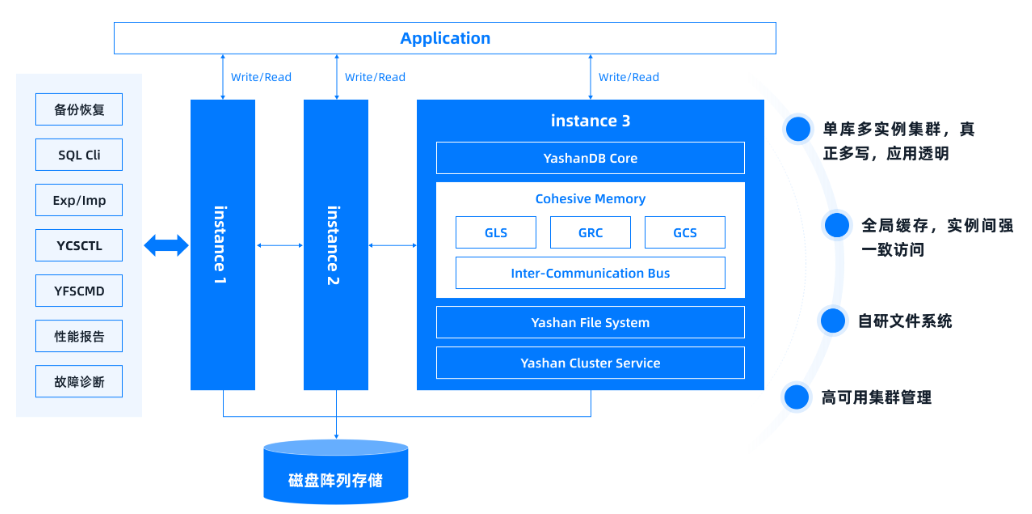Select the 故障诊断 tool box

79,382
